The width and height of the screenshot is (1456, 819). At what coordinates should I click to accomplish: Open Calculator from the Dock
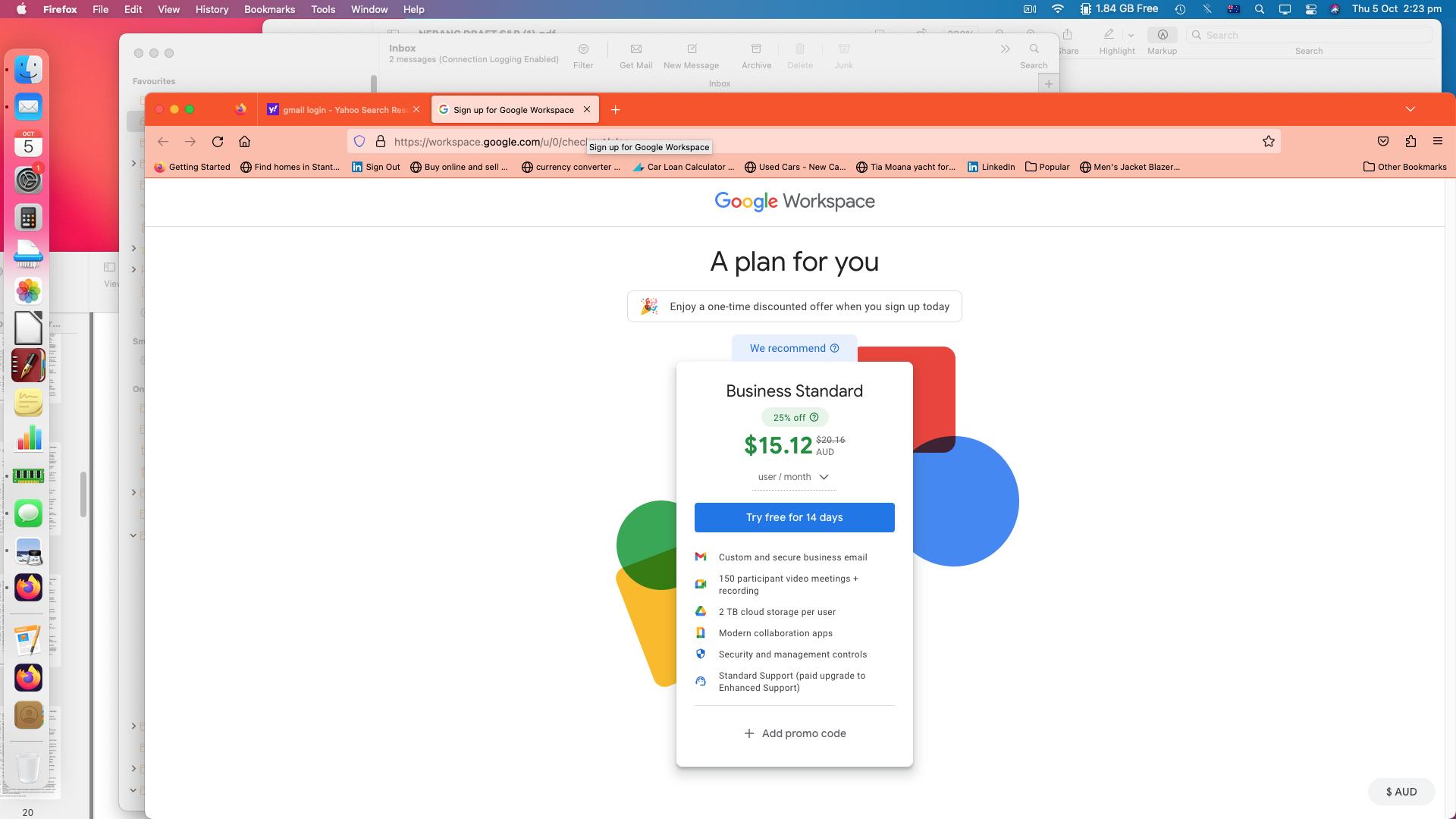click(x=28, y=218)
